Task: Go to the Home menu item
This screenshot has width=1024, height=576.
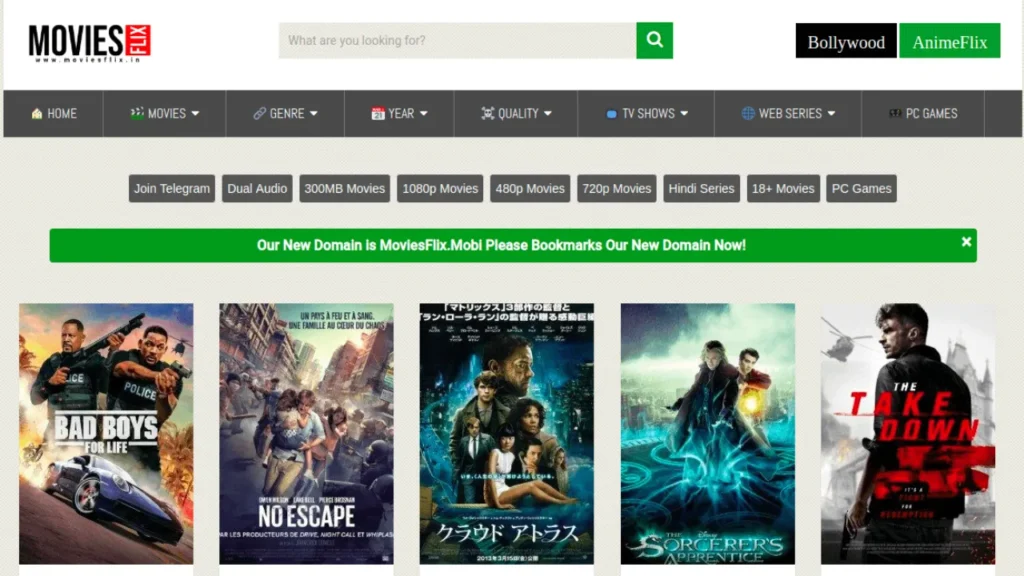Action: coord(54,114)
